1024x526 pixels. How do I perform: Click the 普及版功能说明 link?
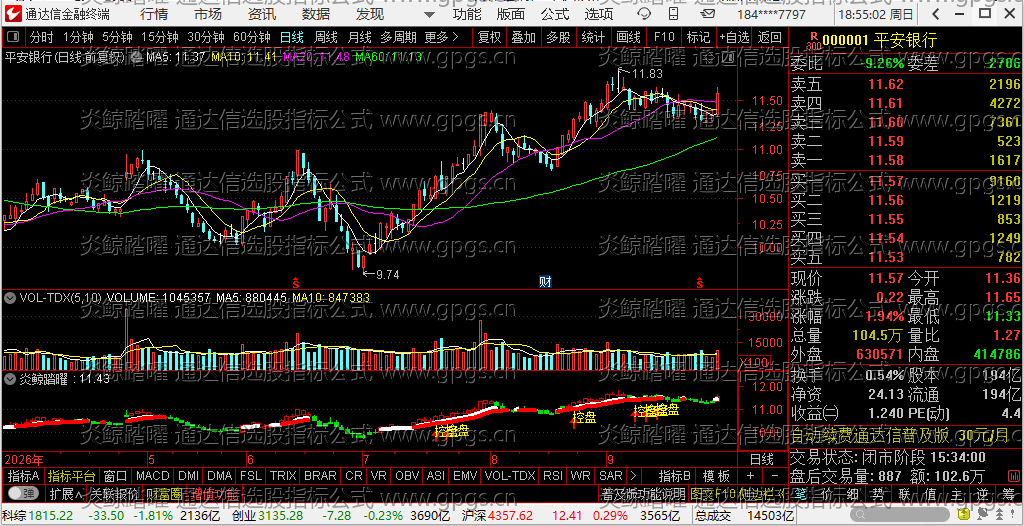pyautogui.click(x=644, y=493)
